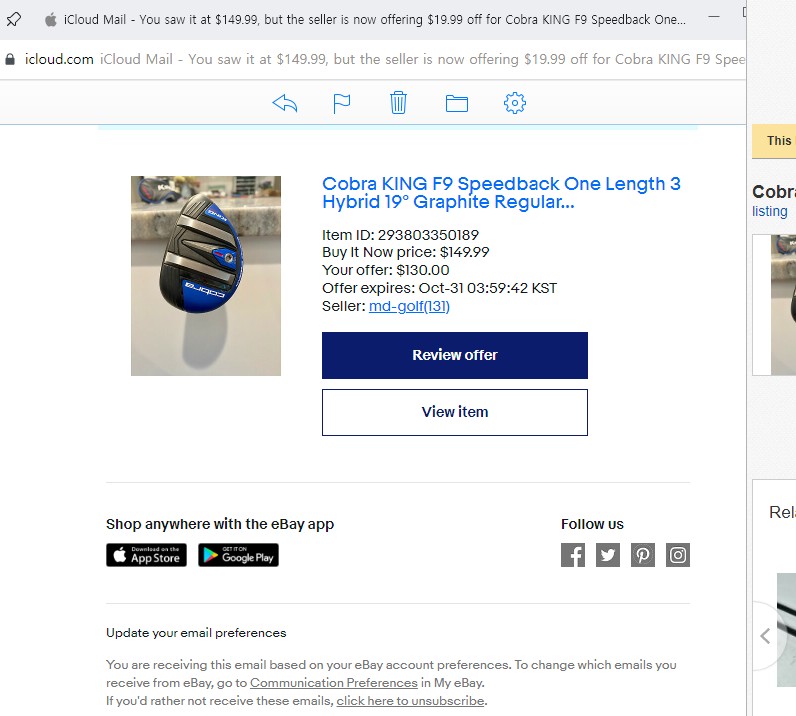796x716 pixels.
Task: Delete the email using the trash icon
Action: 399,103
